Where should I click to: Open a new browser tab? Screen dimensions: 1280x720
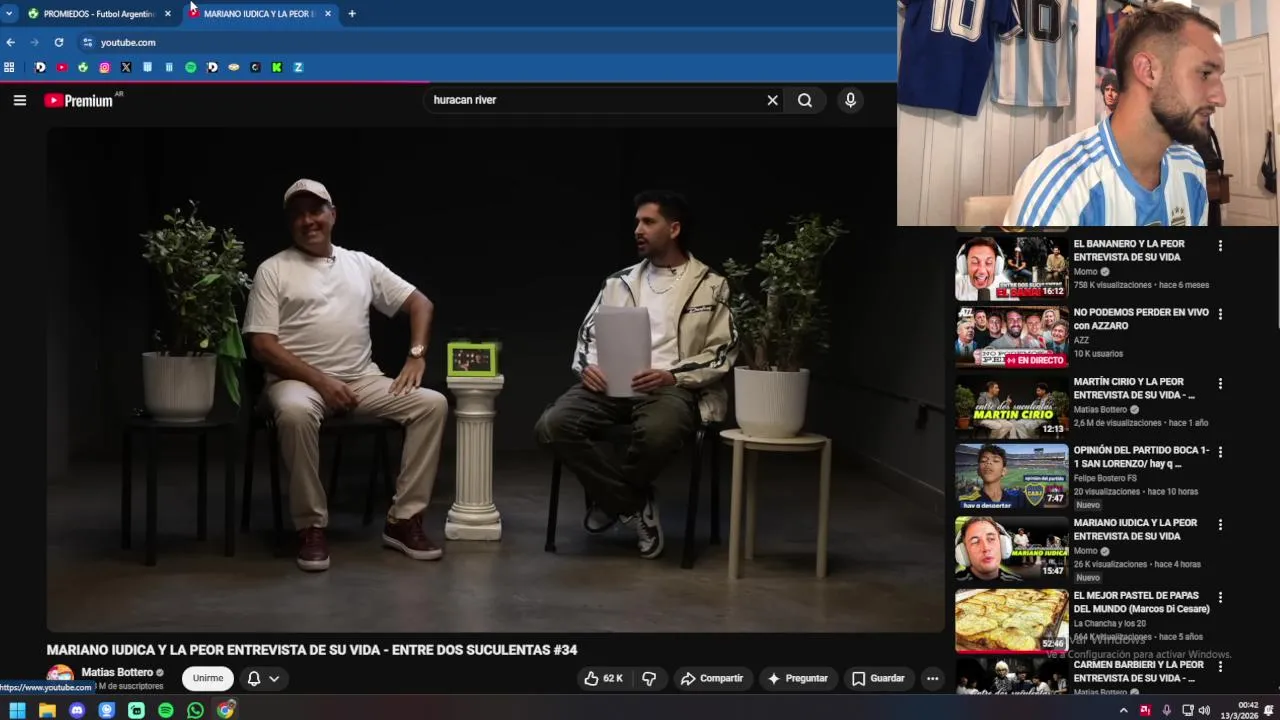tap(352, 14)
